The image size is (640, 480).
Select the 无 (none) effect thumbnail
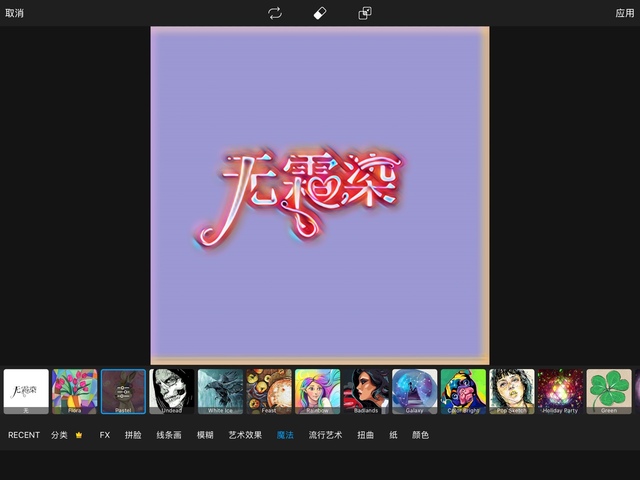click(x=26, y=391)
